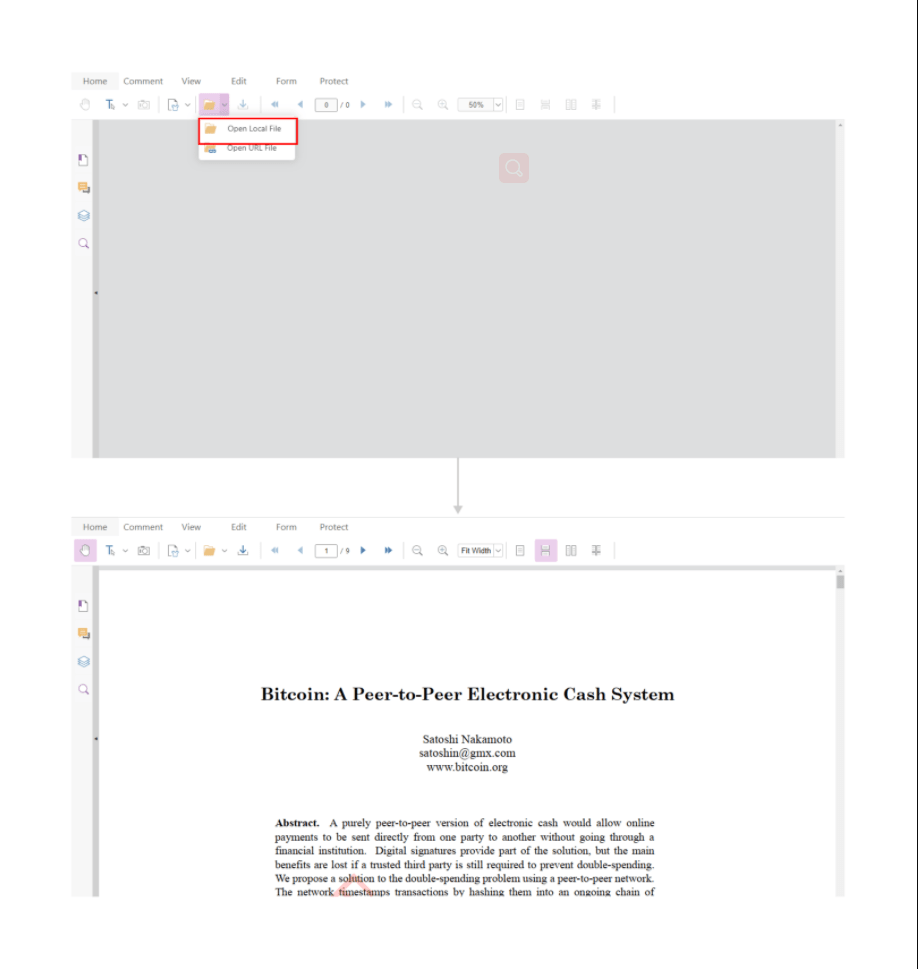Viewport: 918px width, 969px height.
Task: Toggle continuous page mode in lower toolbar
Action: [545, 551]
